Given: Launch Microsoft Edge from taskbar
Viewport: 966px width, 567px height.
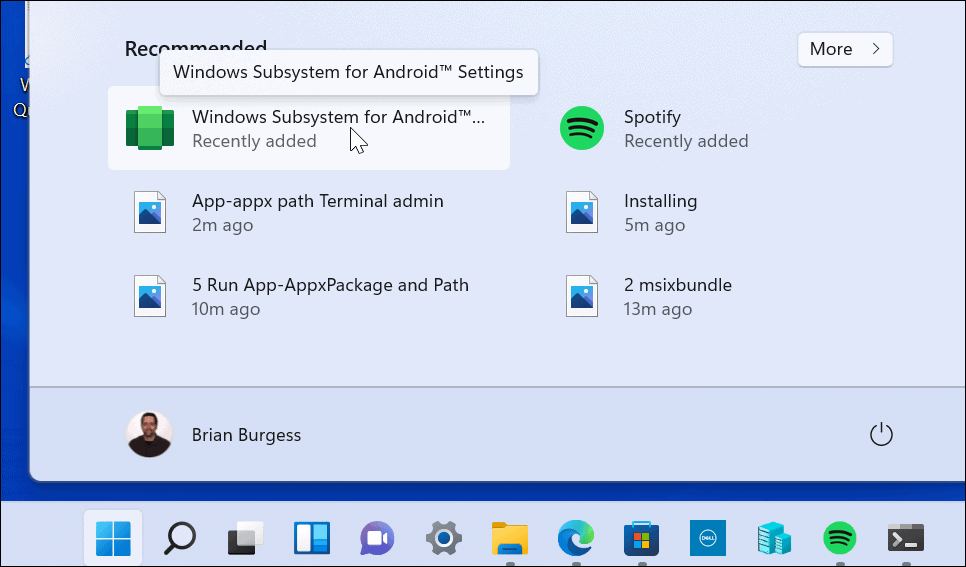Looking at the screenshot, I should click(575, 539).
